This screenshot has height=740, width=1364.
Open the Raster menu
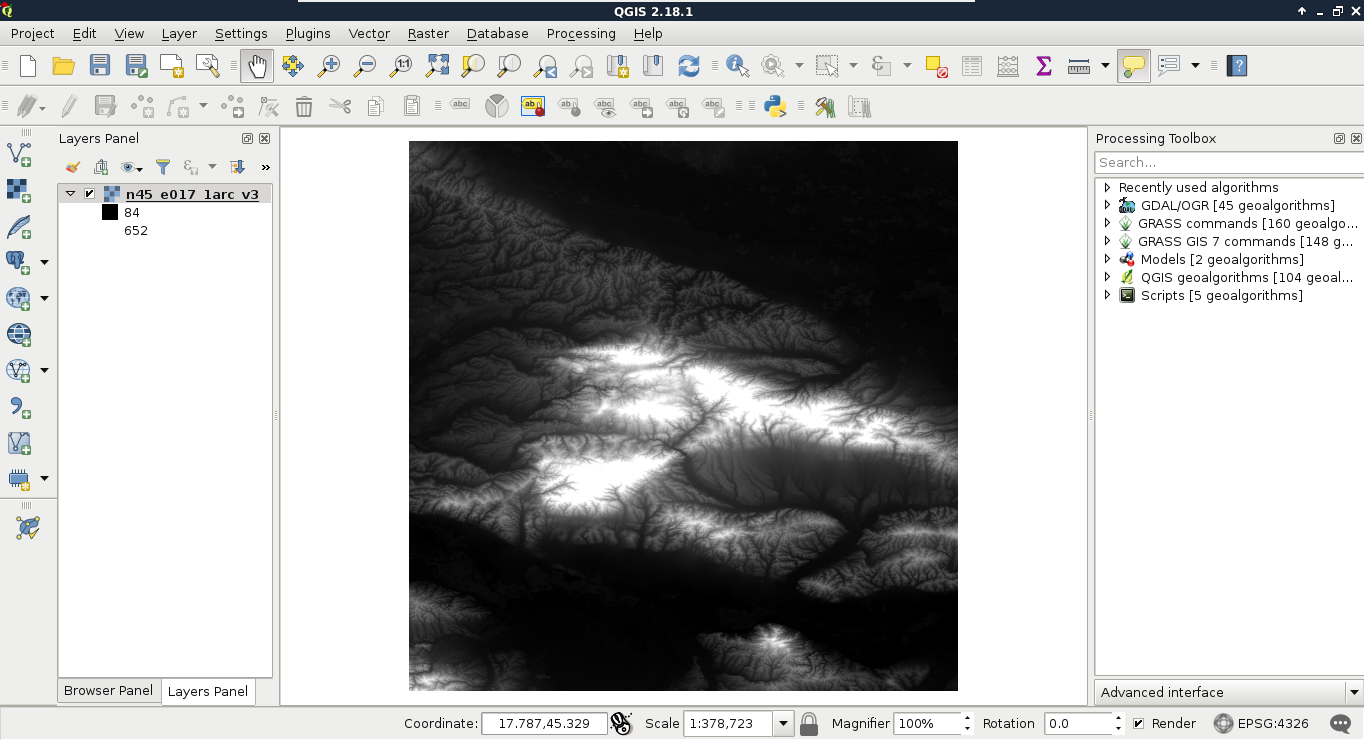pos(427,33)
